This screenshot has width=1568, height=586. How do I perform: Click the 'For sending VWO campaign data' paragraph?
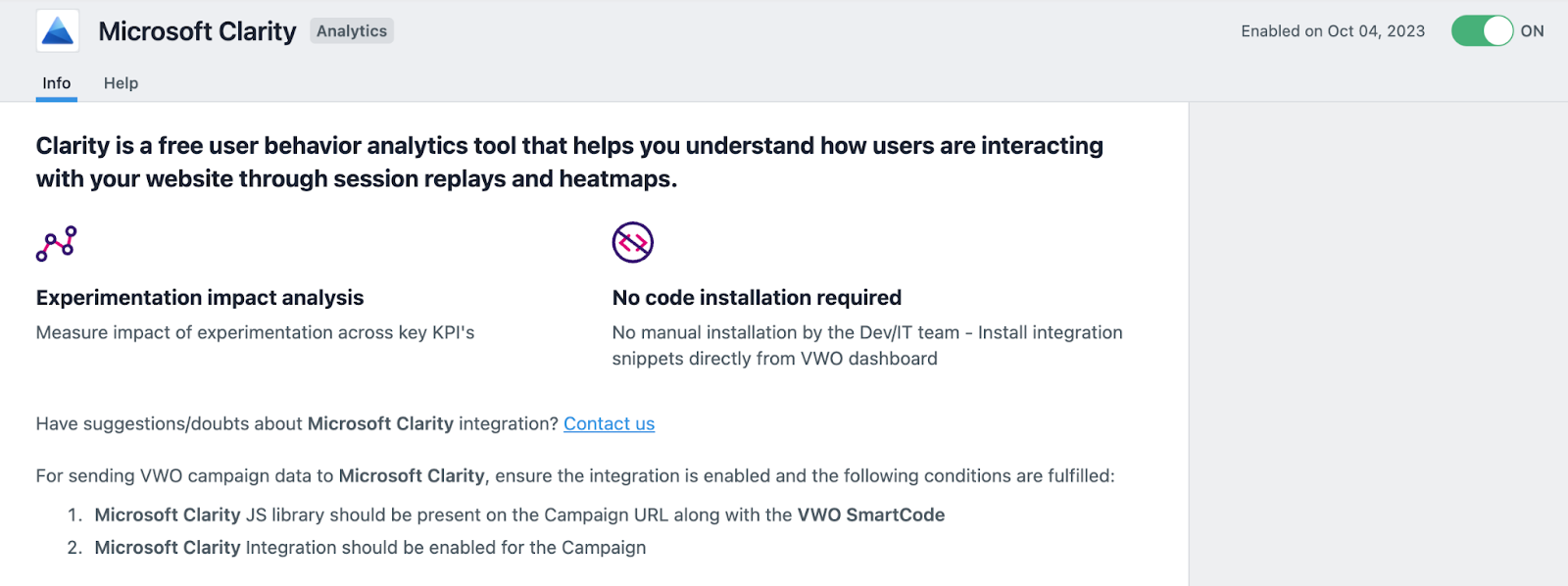click(575, 476)
